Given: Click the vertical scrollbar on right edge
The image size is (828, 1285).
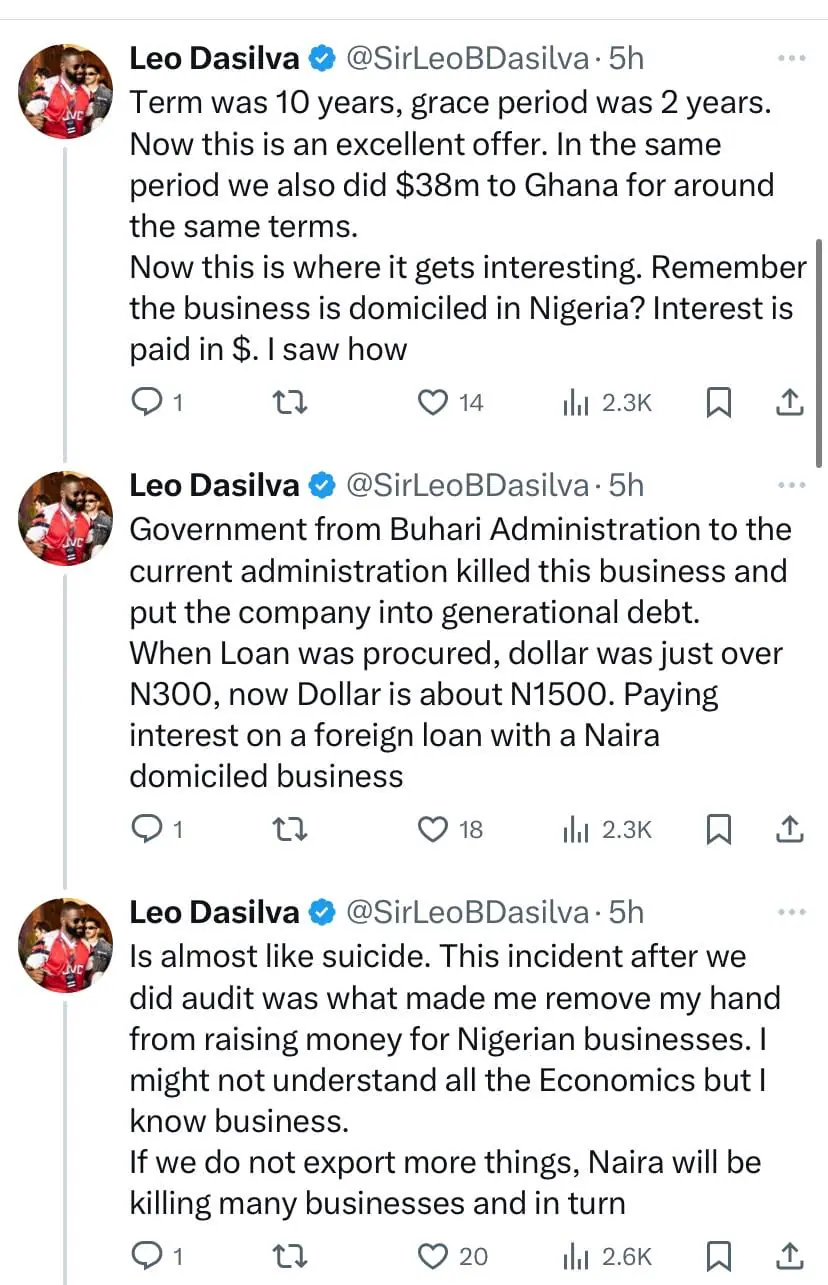Looking at the screenshot, I should tap(820, 340).
